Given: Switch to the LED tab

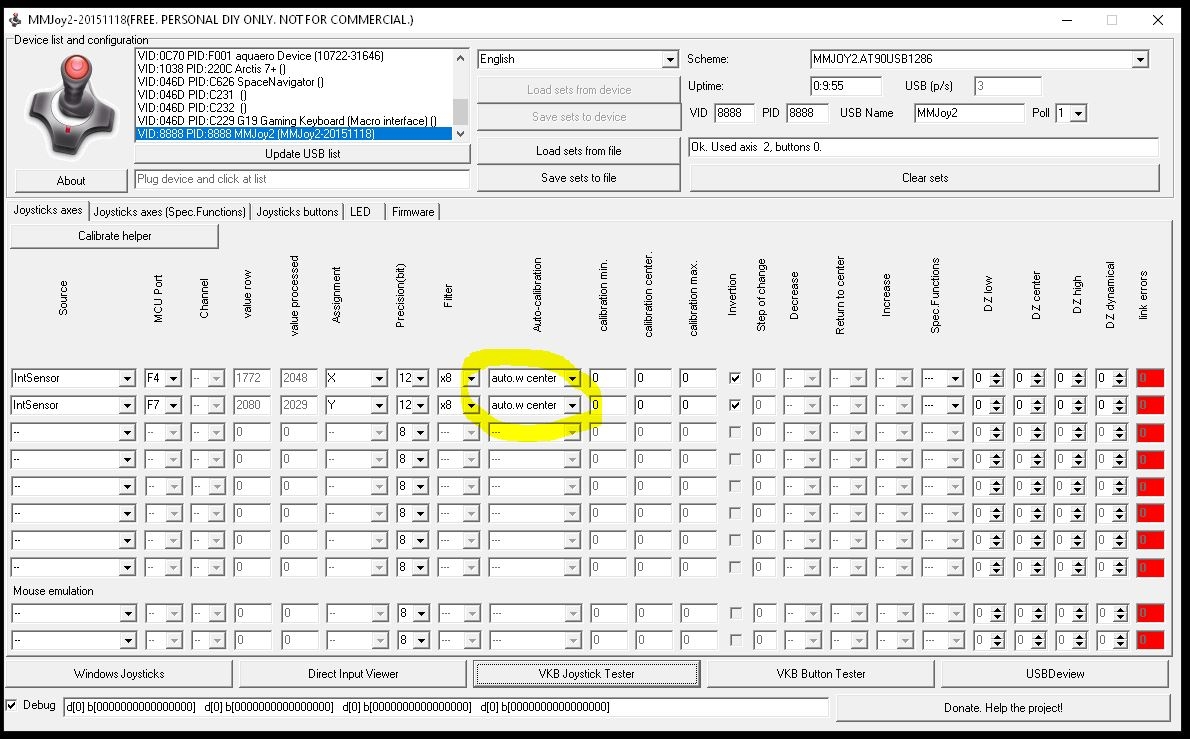Looking at the screenshot, I should [360, 212].
